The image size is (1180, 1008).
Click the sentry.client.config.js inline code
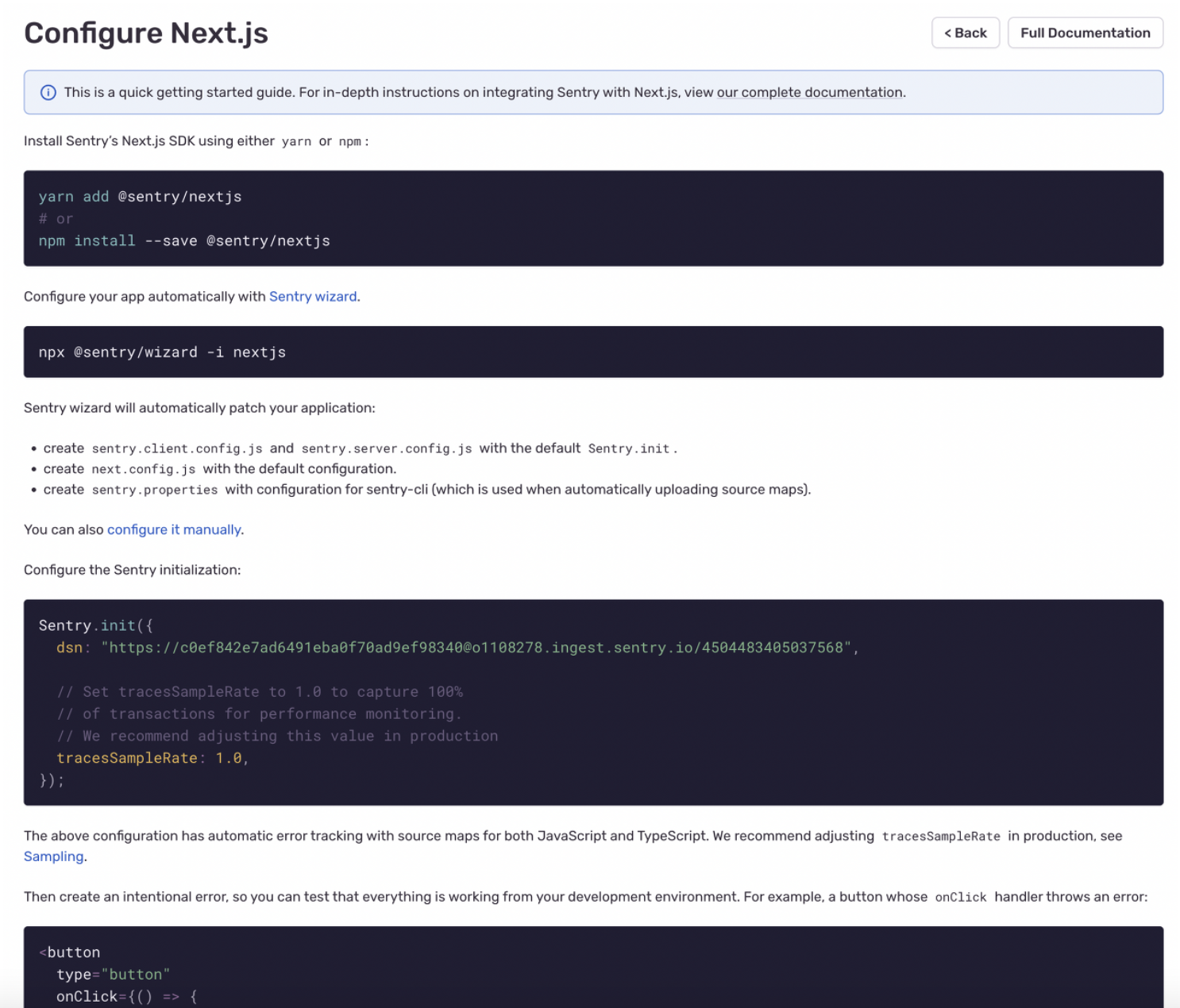tap(177, 448)
